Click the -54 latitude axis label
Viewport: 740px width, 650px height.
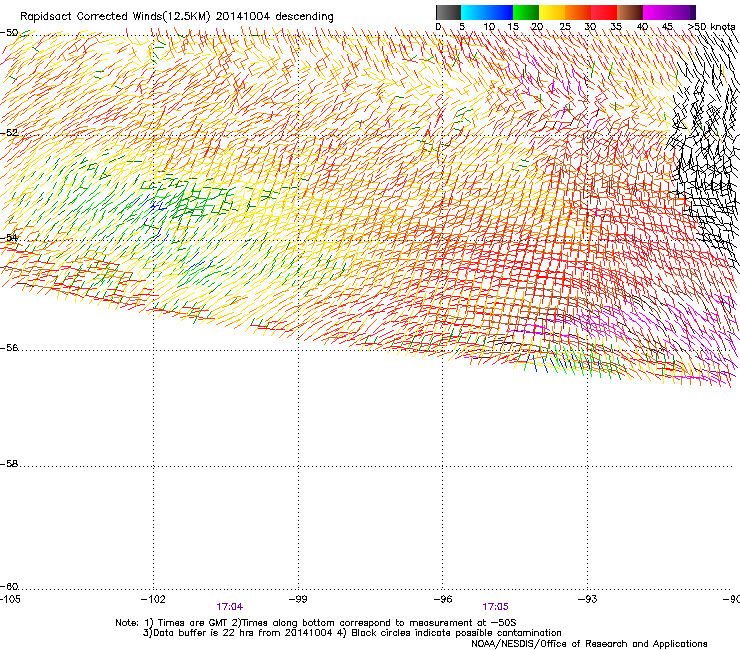[x=9, y=237]
